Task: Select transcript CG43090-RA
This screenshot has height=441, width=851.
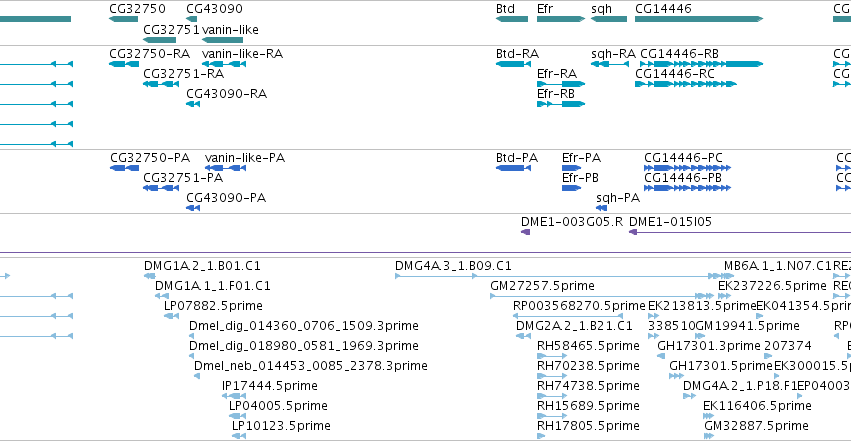Action: point(193,104)
